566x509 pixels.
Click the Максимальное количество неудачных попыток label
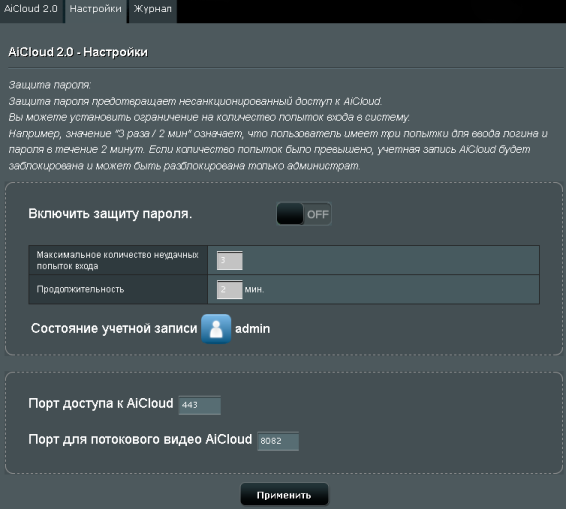click(117, 260)
